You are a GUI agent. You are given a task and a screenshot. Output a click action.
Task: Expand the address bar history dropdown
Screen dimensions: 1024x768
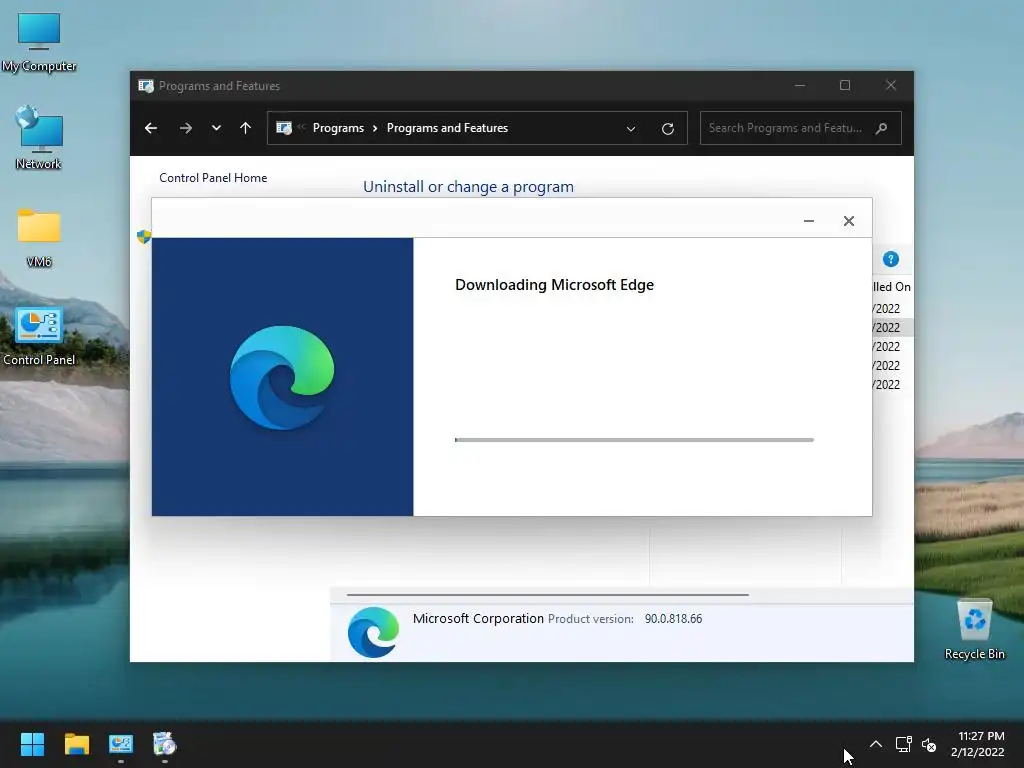[x=631, y=129]
